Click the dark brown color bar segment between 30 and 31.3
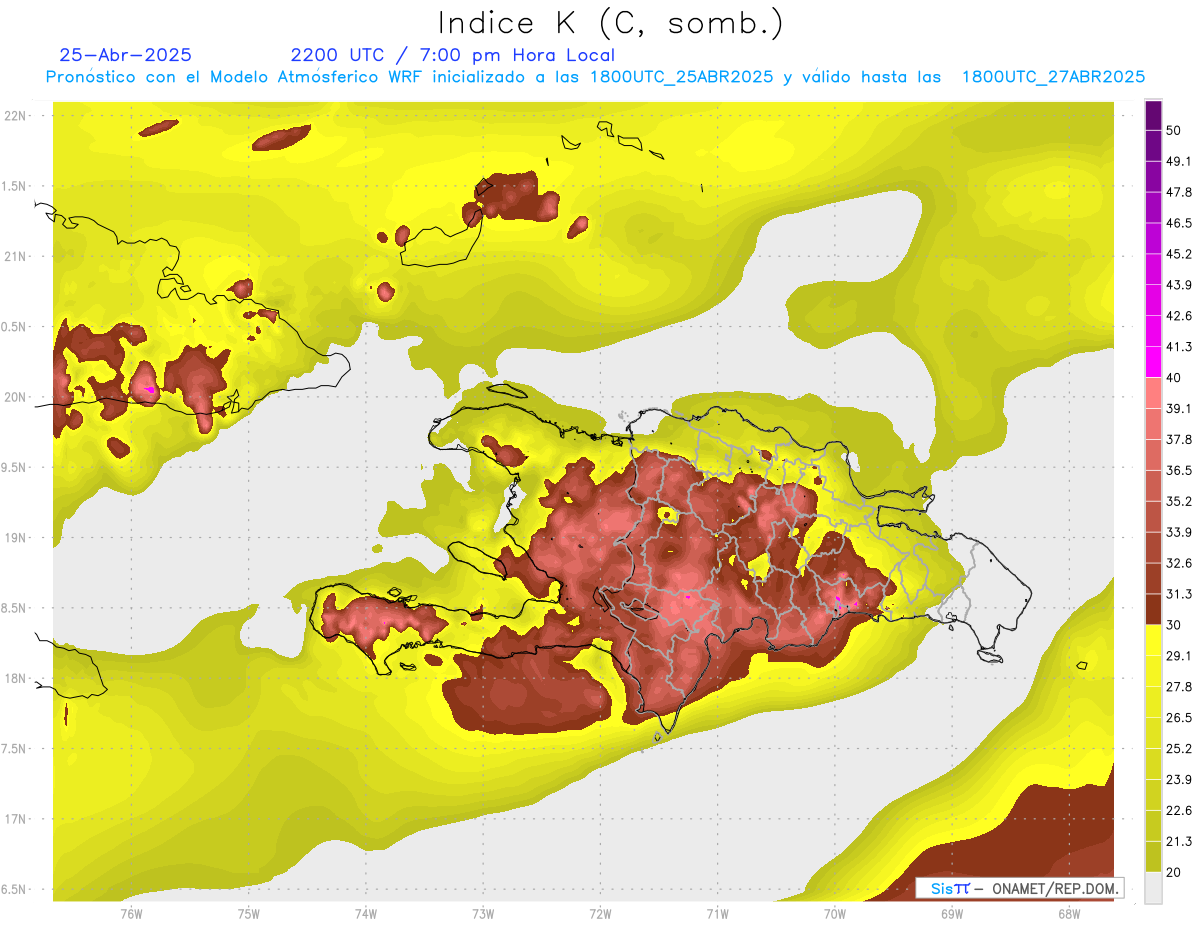Viewport: 1200px width, 927px height. pos(1154,608)
